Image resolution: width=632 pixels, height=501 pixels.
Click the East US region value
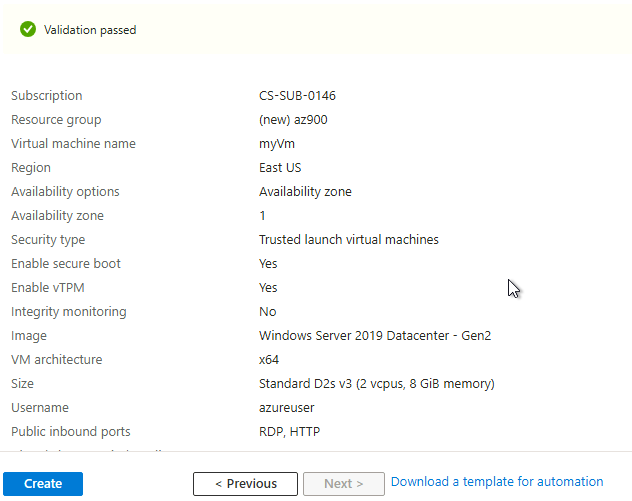tap(280, 168)
